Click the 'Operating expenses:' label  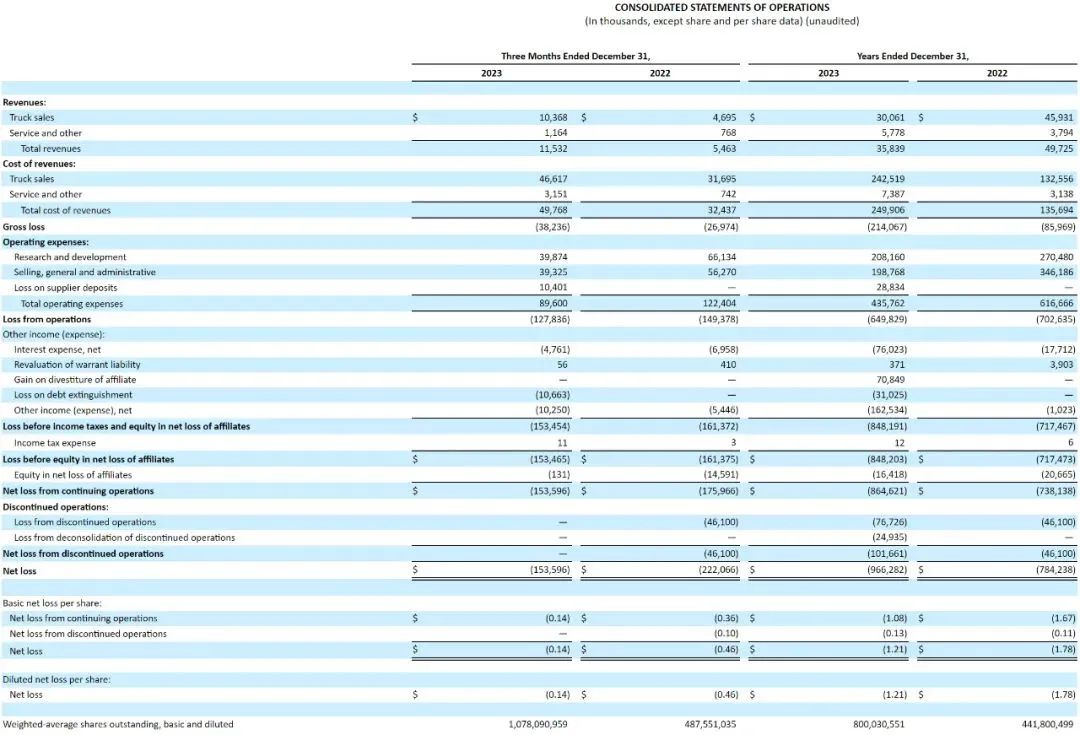[x=45, y=242]
